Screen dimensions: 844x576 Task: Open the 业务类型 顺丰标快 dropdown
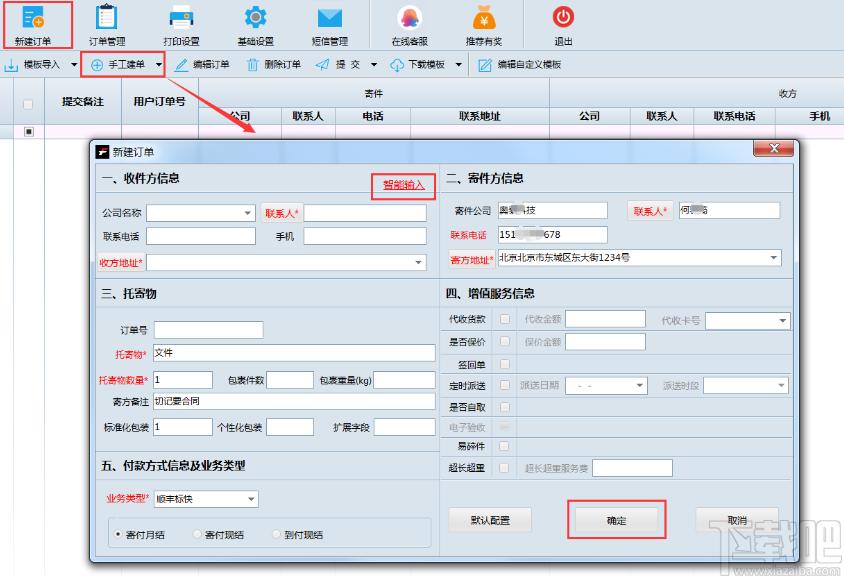tap(251, 500)
